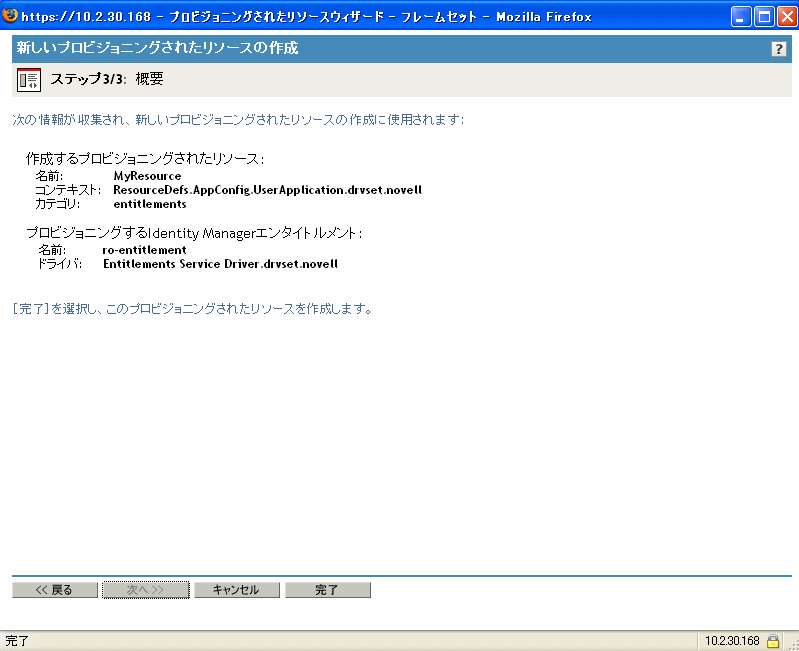Click the 作成するプロビジョニングされたリソース: section label
The width and height of the screenshot is (799, 651).
pyautogui.click(x=145, y=159)
